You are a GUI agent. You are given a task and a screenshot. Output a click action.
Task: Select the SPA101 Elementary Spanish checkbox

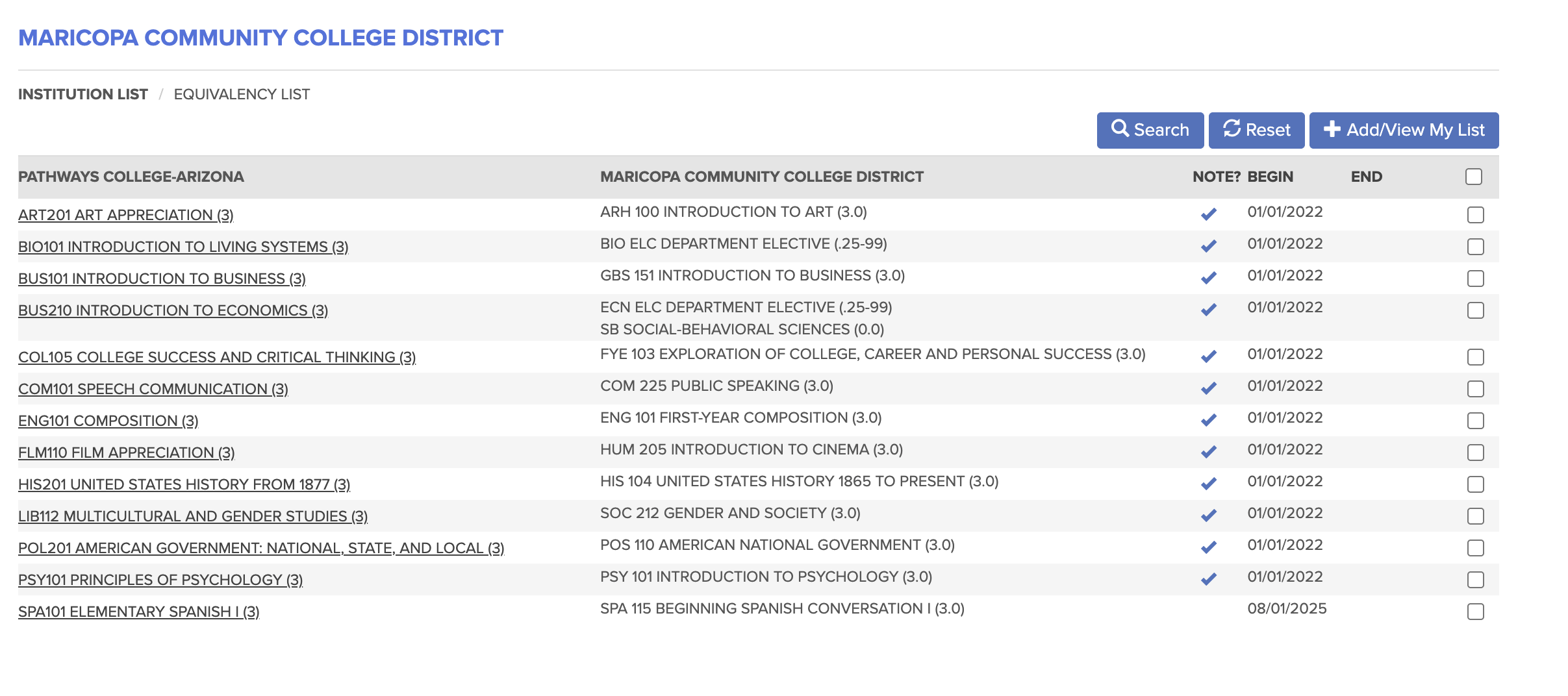[x=1475, y=612]
